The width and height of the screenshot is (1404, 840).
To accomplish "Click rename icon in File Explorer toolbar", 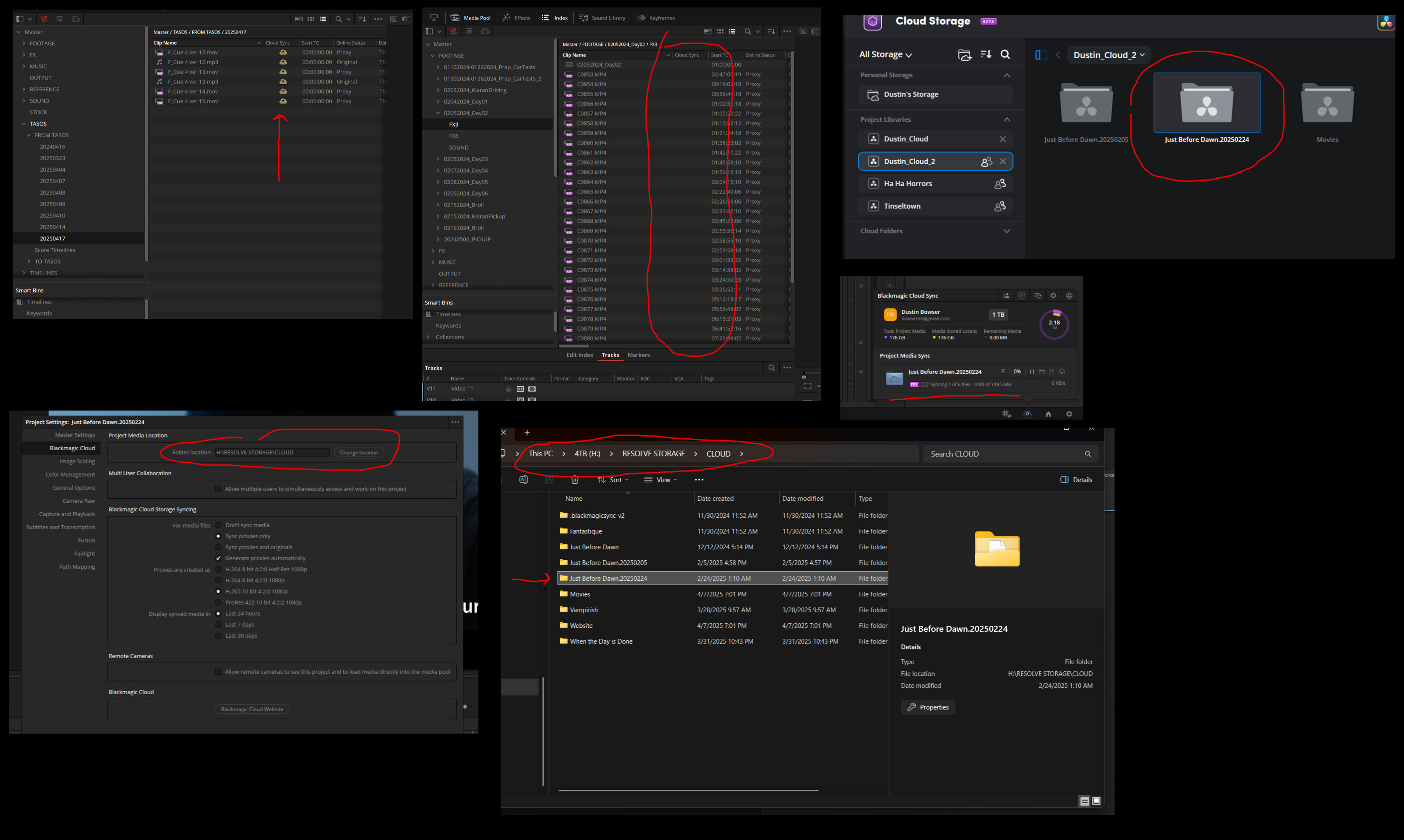I will pyautogui.click(x=524, y=480).
